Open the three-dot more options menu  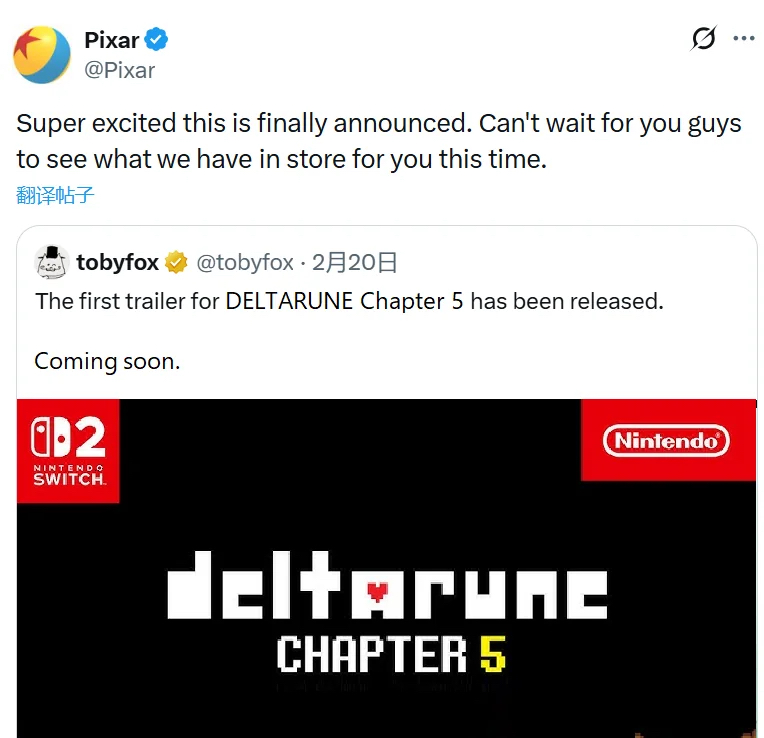744,39
